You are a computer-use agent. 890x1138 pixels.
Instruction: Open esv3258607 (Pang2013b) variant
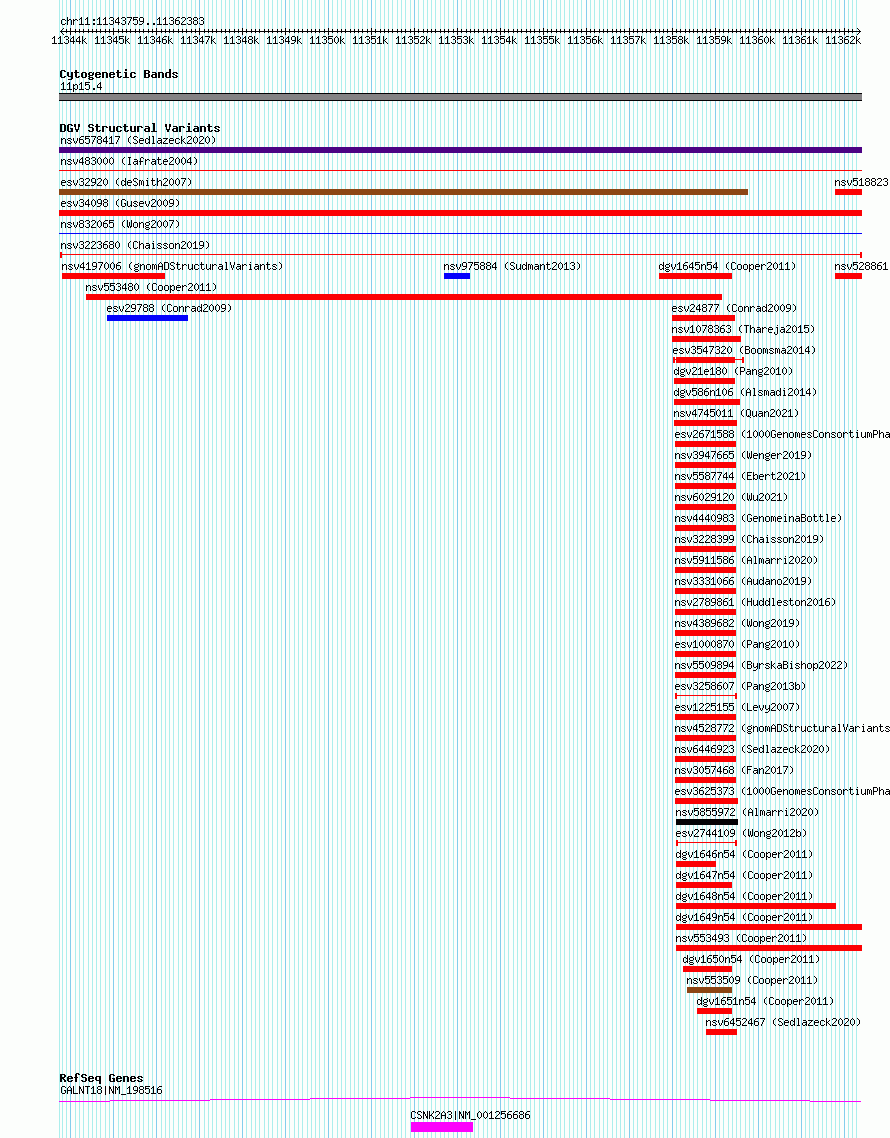pyautogui.click(x=740, y=687)
